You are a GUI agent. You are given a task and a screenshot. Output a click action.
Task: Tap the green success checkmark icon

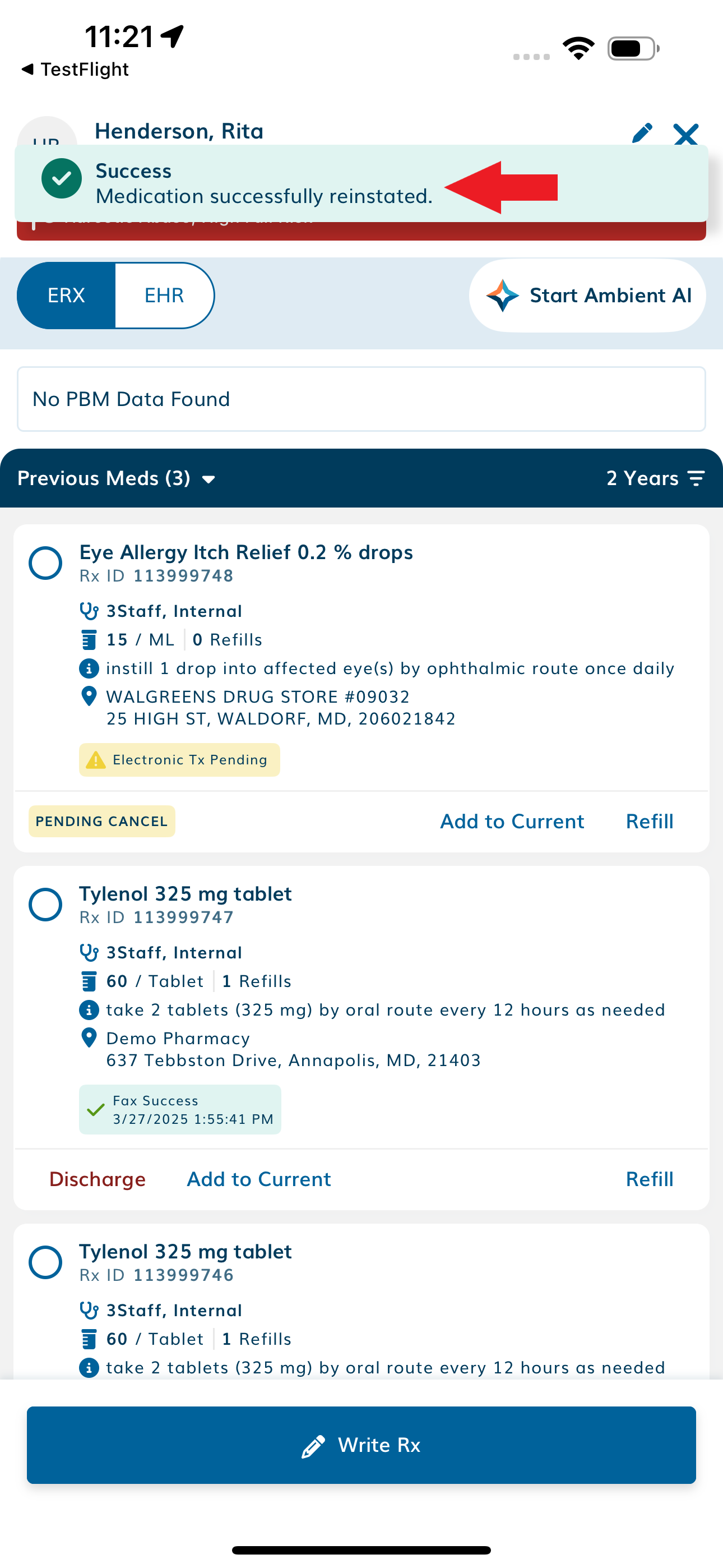(x=62, y=178)
